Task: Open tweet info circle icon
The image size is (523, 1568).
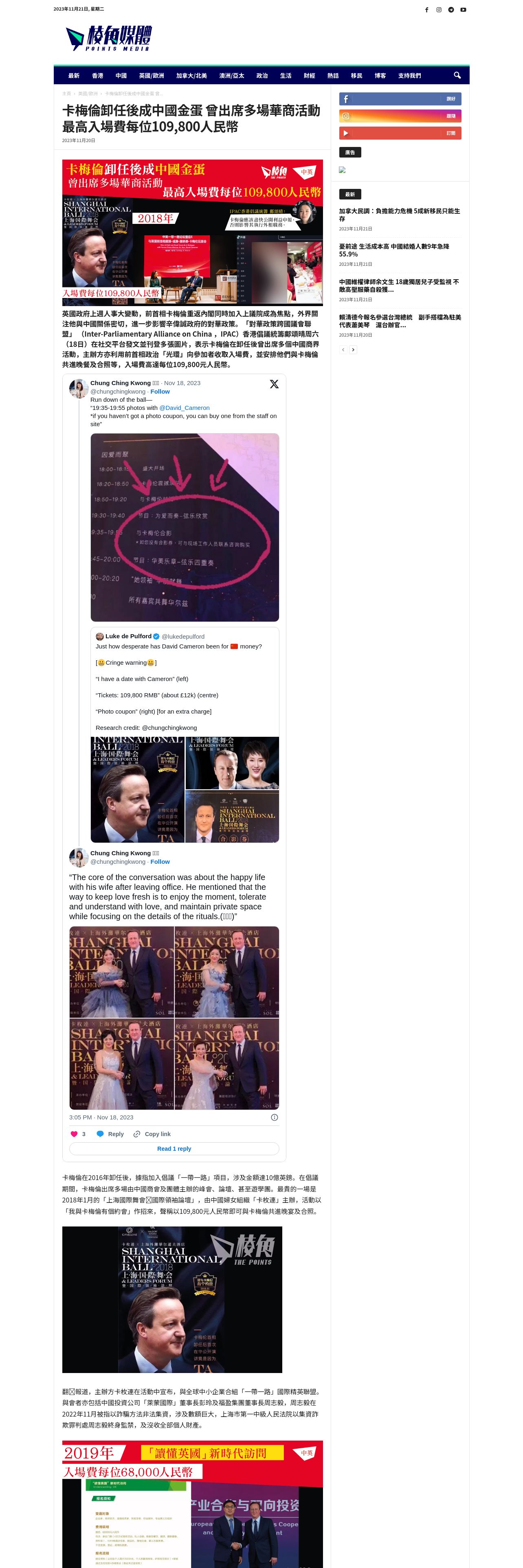Action: 274,1117
